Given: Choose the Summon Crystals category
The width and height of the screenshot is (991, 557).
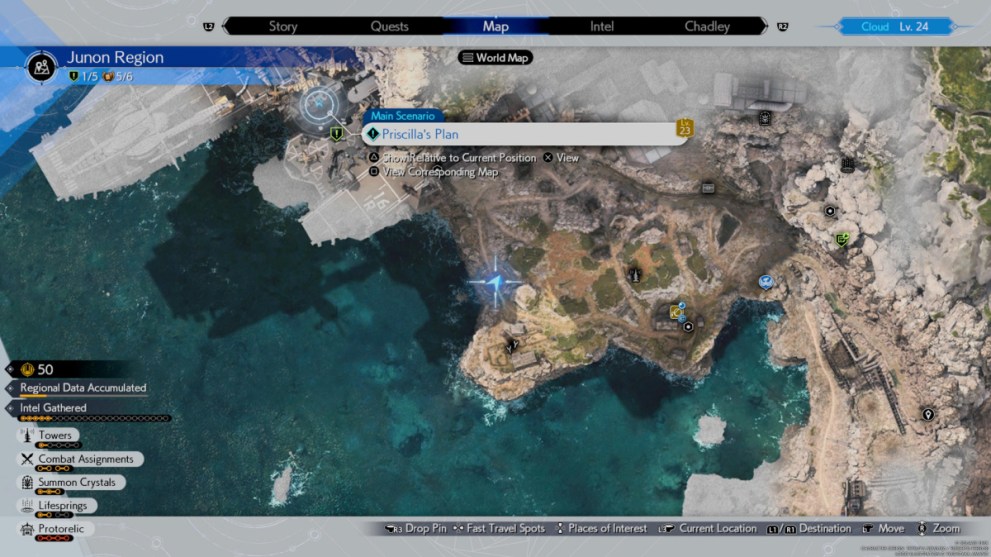Looking at the screenshot, I should [76, 482].
